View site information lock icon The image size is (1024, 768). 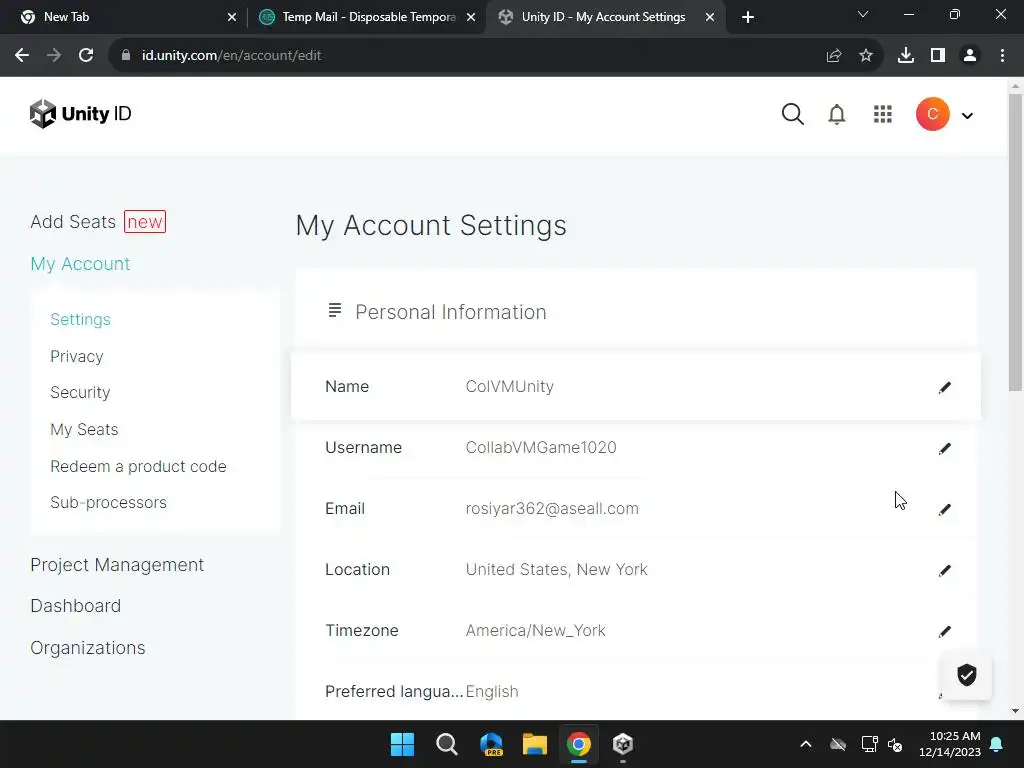(x=126, y=56)
